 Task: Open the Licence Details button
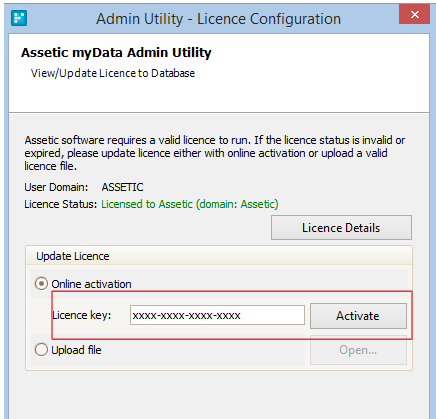[341, 228]
